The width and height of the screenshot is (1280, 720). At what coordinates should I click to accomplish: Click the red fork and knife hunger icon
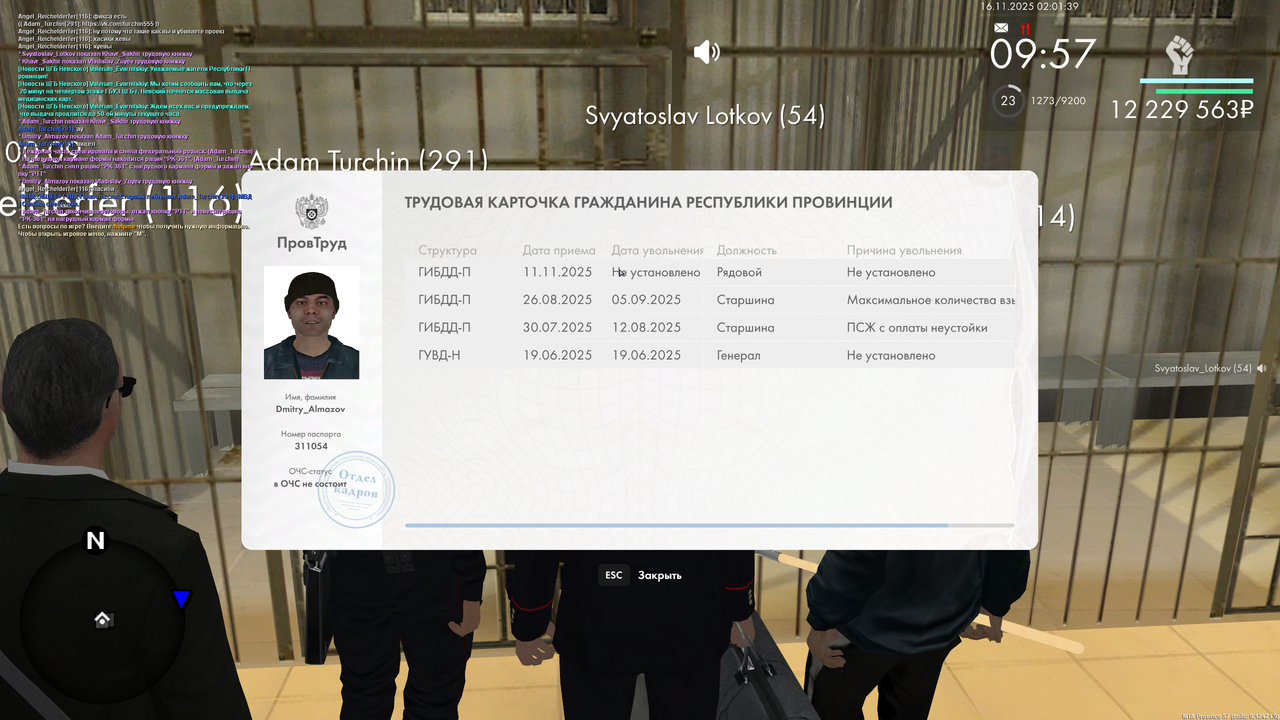pos(1024,28)
